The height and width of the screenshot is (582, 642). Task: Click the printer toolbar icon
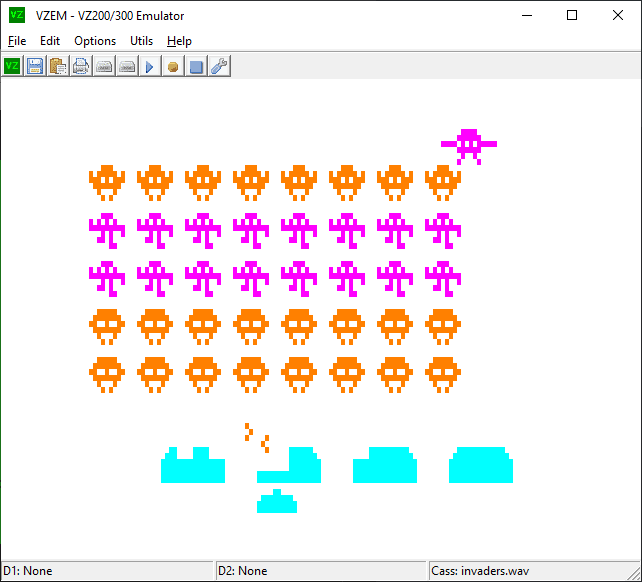tap(81, 66)
